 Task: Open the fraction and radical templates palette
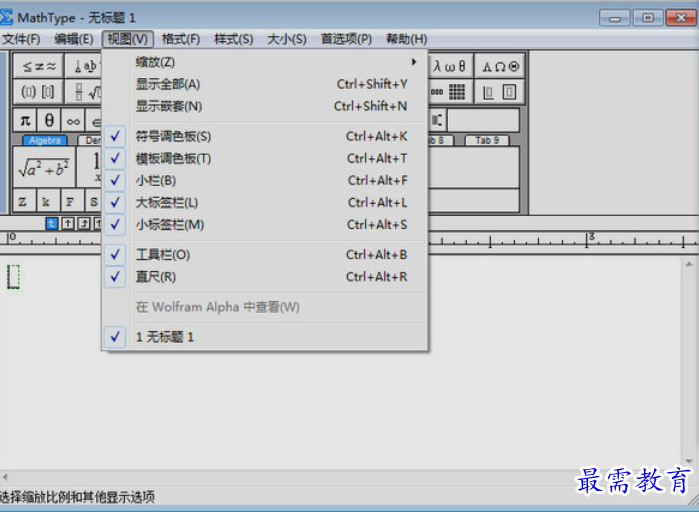pyautogui.click(x=85, y=92)
